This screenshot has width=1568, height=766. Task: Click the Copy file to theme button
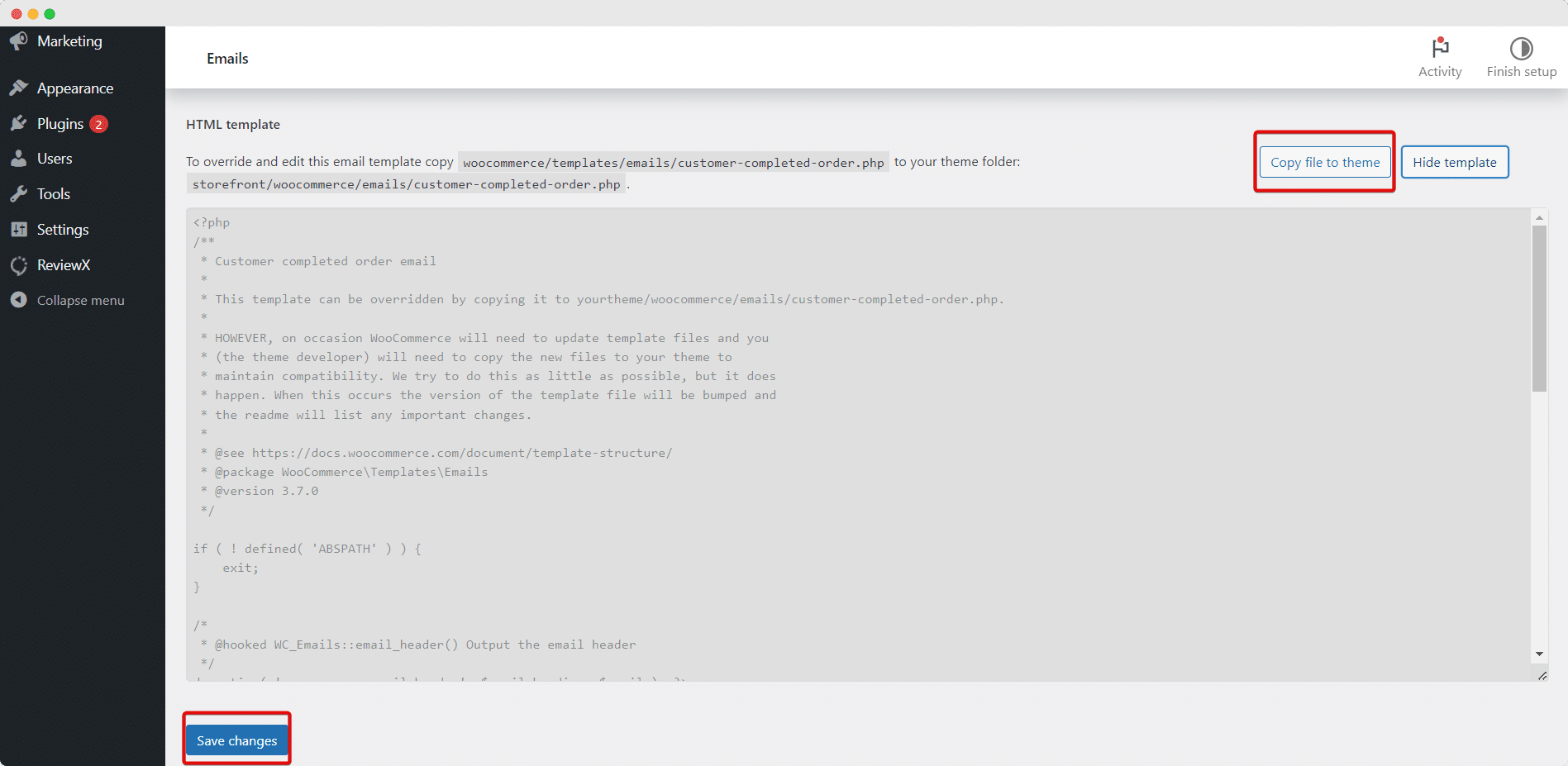click(1325, 162)
